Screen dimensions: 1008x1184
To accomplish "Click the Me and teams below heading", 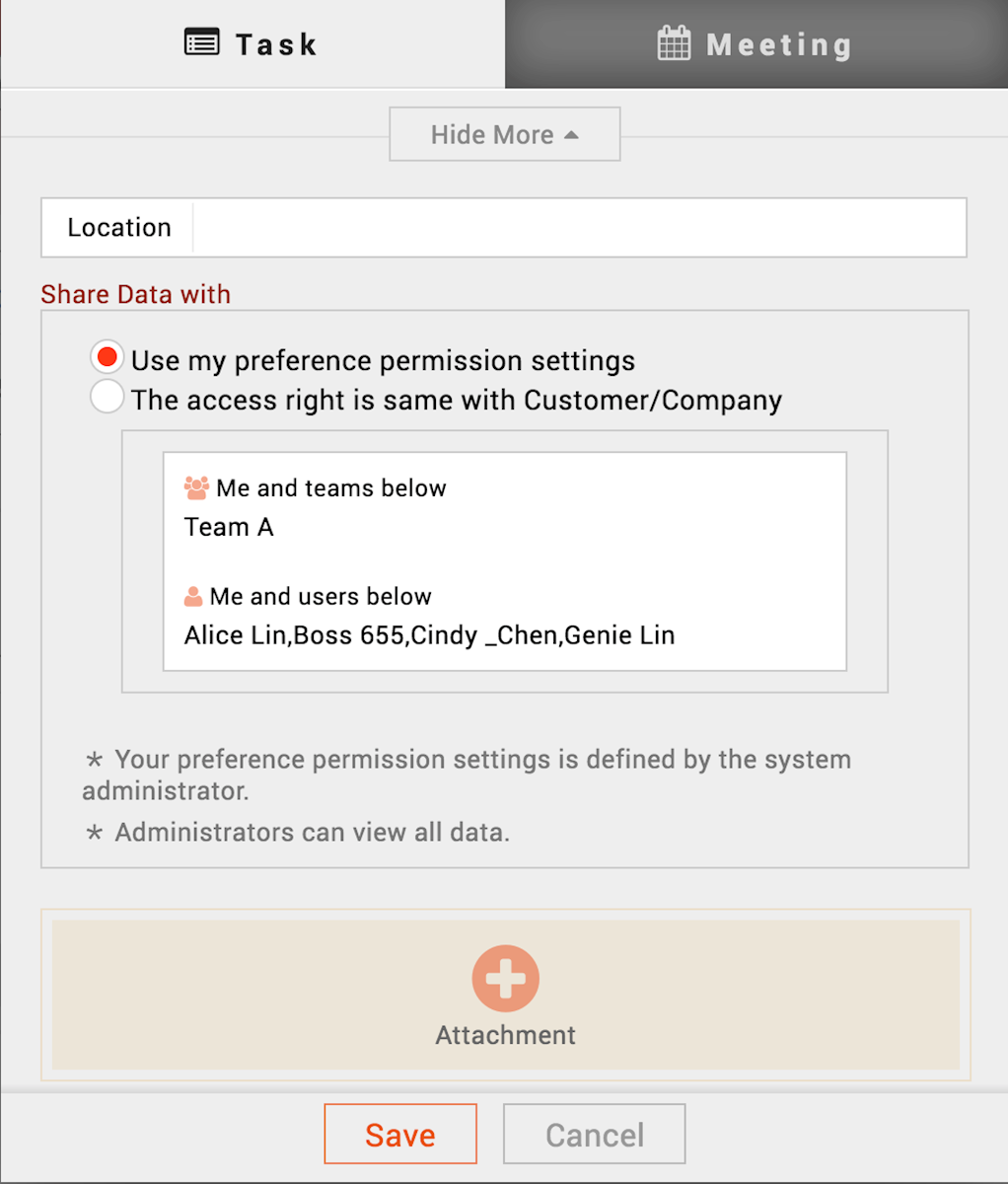I will 331,487.
